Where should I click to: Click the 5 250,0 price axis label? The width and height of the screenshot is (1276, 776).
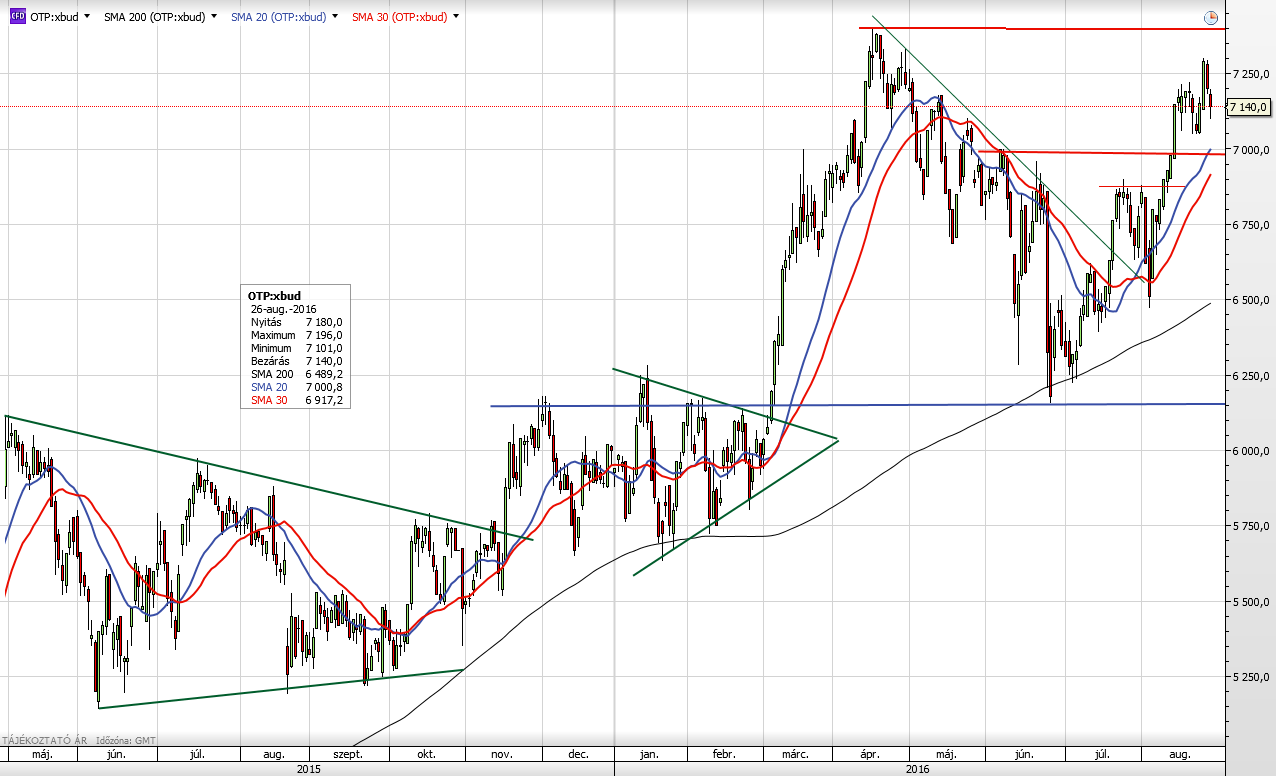[1249, 677]
